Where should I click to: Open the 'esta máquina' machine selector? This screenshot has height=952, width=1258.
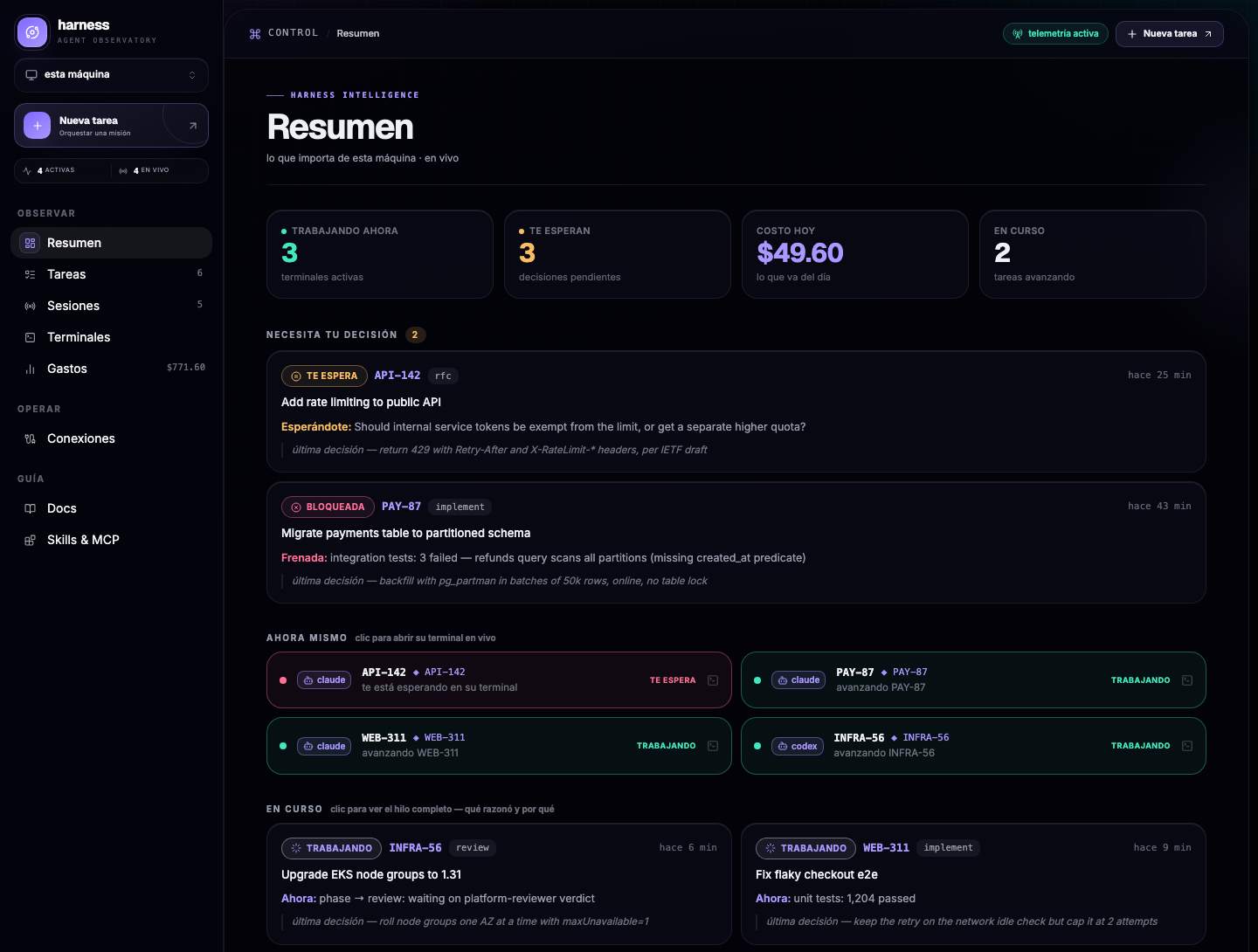(111, 75)
